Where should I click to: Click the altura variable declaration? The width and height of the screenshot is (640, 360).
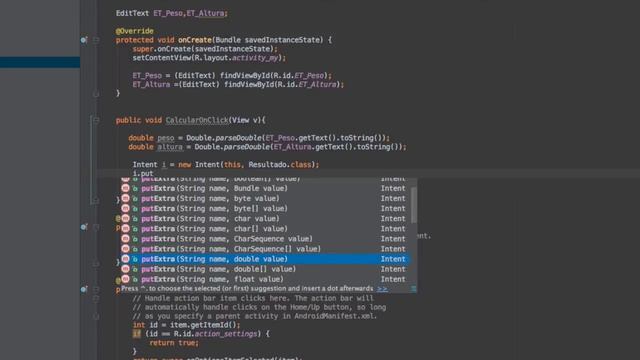170,147
